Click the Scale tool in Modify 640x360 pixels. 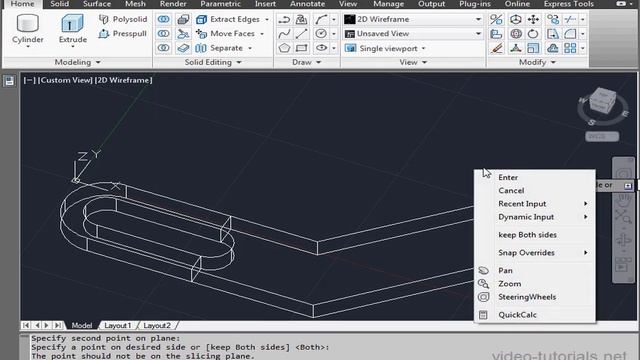pyautogui.click(x=533, y=48)
